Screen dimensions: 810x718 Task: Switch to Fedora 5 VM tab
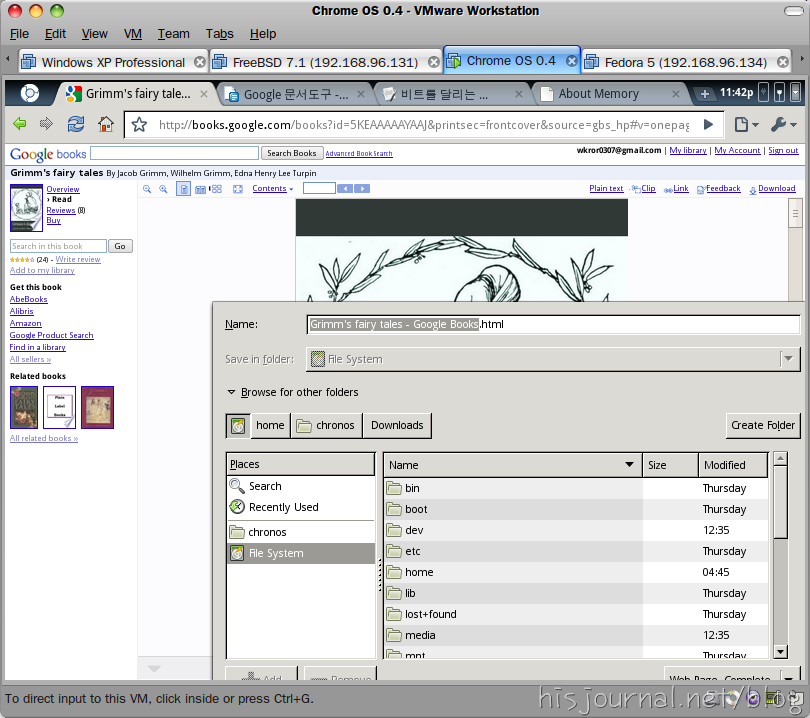[686, 63]
